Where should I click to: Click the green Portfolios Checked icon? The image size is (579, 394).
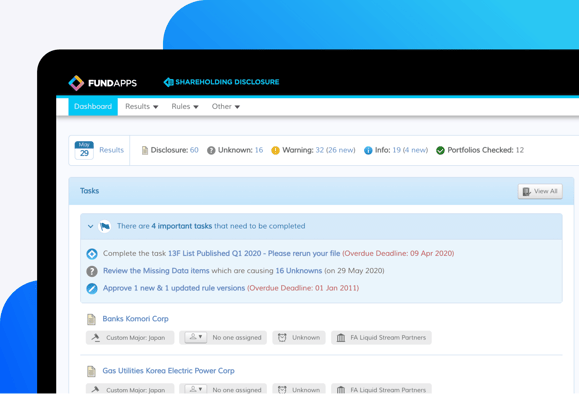tap(440, 150)
